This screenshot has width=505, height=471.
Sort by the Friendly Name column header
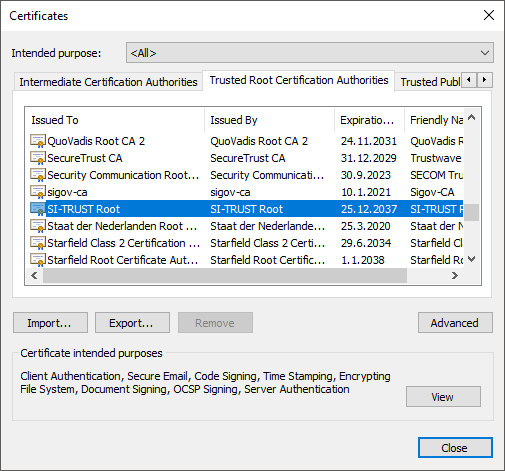[434, 120]
